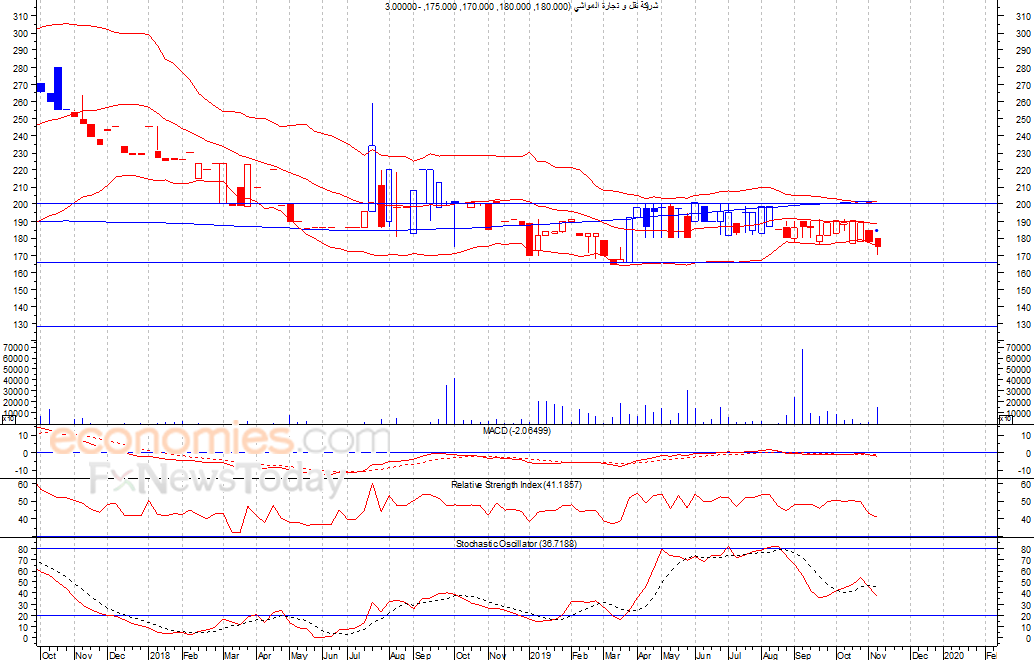Image resolution: width=1034 pixels, height=660 pixels.
Task: Click 130 on the right price axis
Action: click(1023, 325)
